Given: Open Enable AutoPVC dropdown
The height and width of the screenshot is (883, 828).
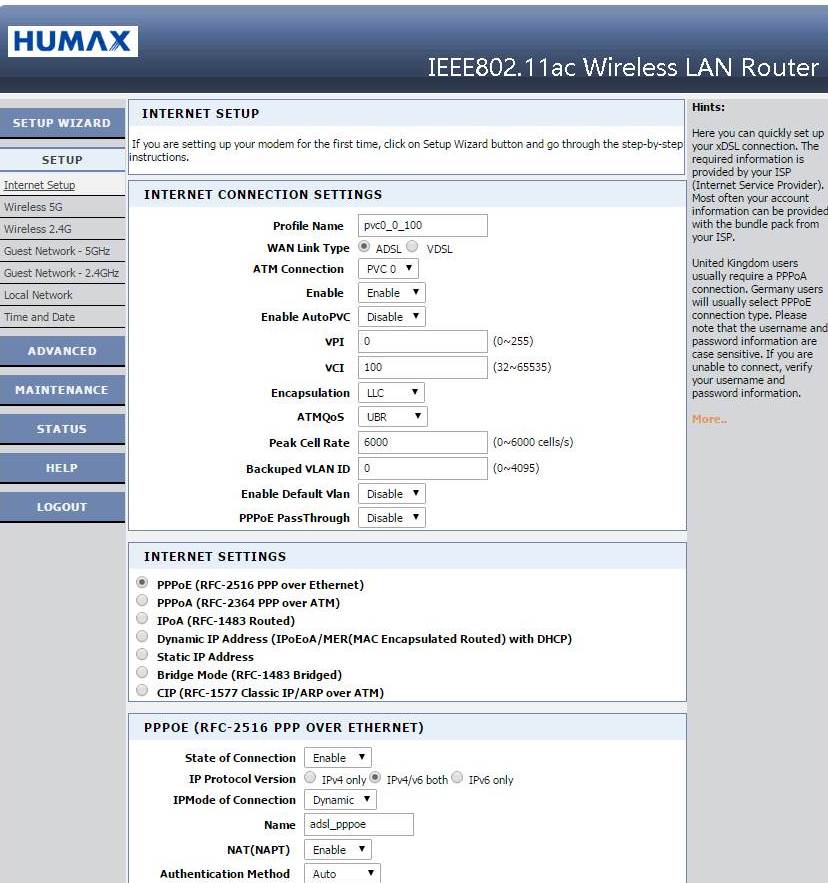Looking at the screenshot, I should [x=391, y=316].
